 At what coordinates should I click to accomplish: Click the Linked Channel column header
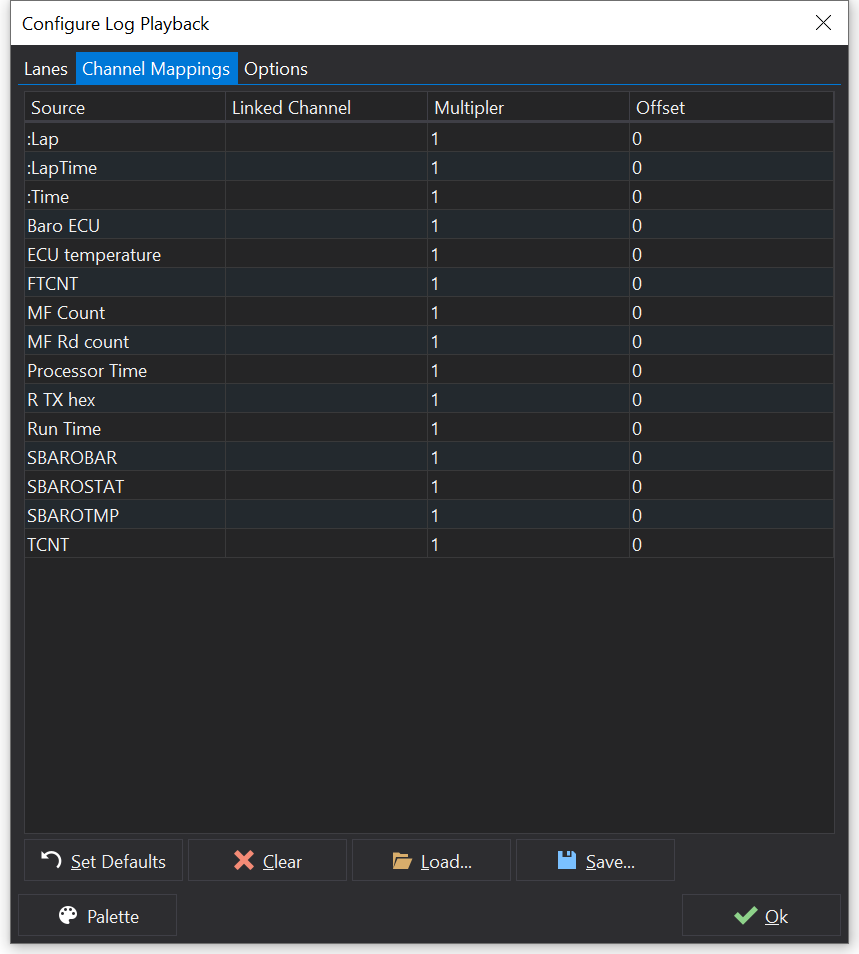pyautogui.click(x=326, y=107)
